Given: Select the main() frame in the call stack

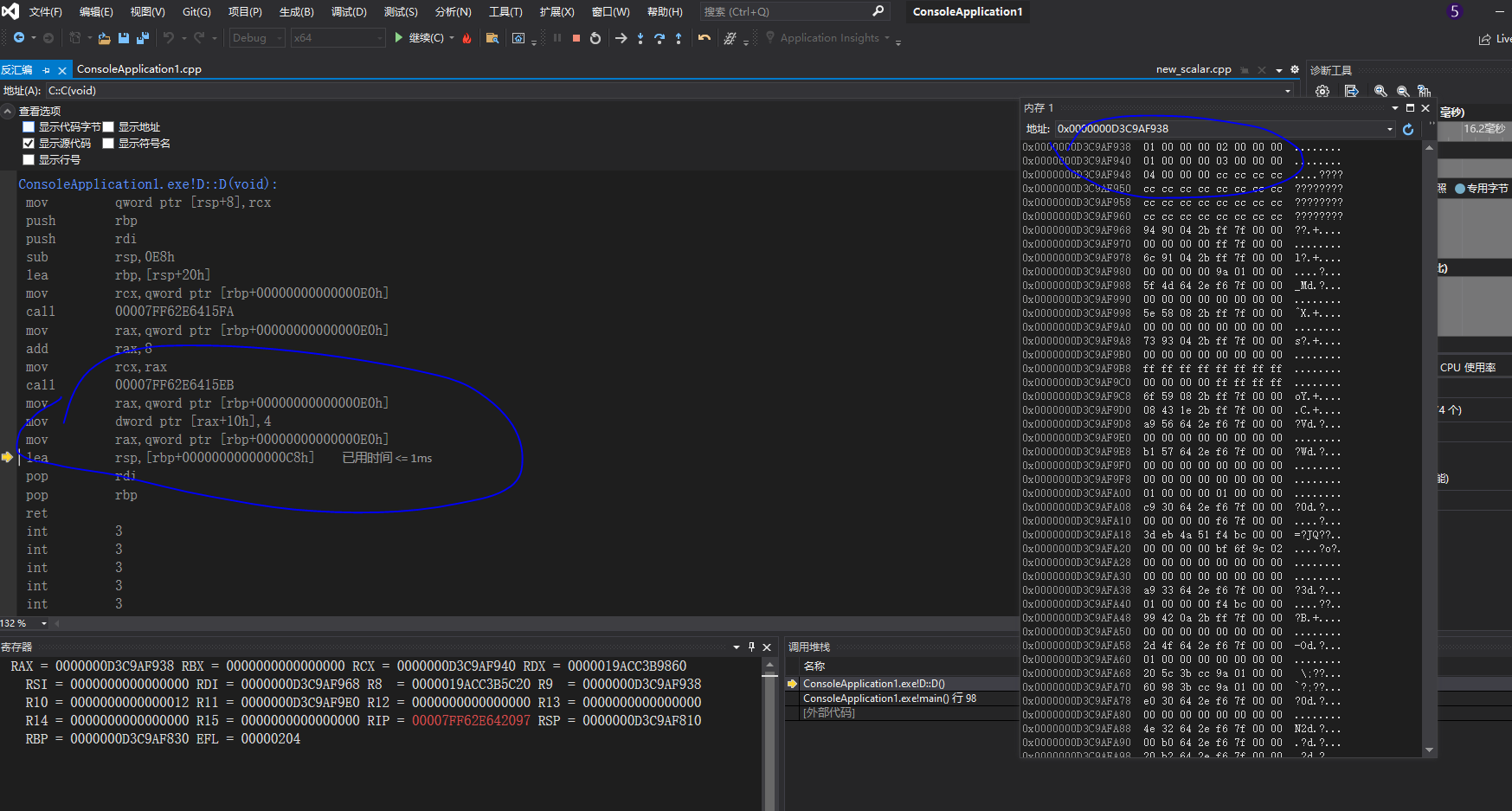Looking at the screenshot, I should (x=889, y=698).
